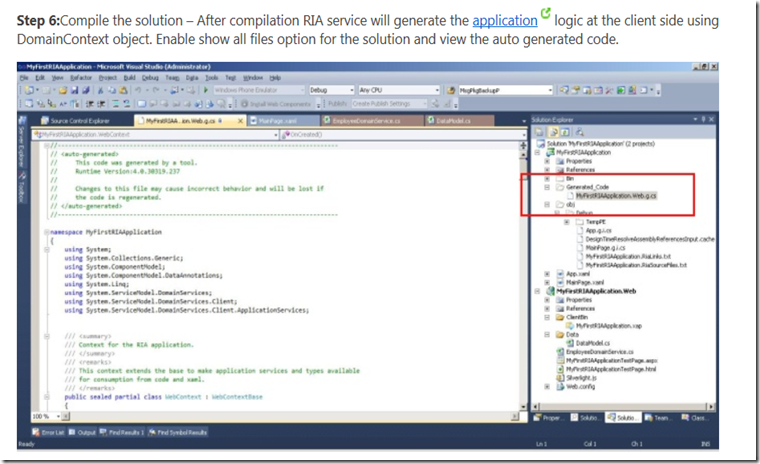Switch to the Source Control Explorer tab
Screen dimensions: 760x464
[x=76, y=121]
